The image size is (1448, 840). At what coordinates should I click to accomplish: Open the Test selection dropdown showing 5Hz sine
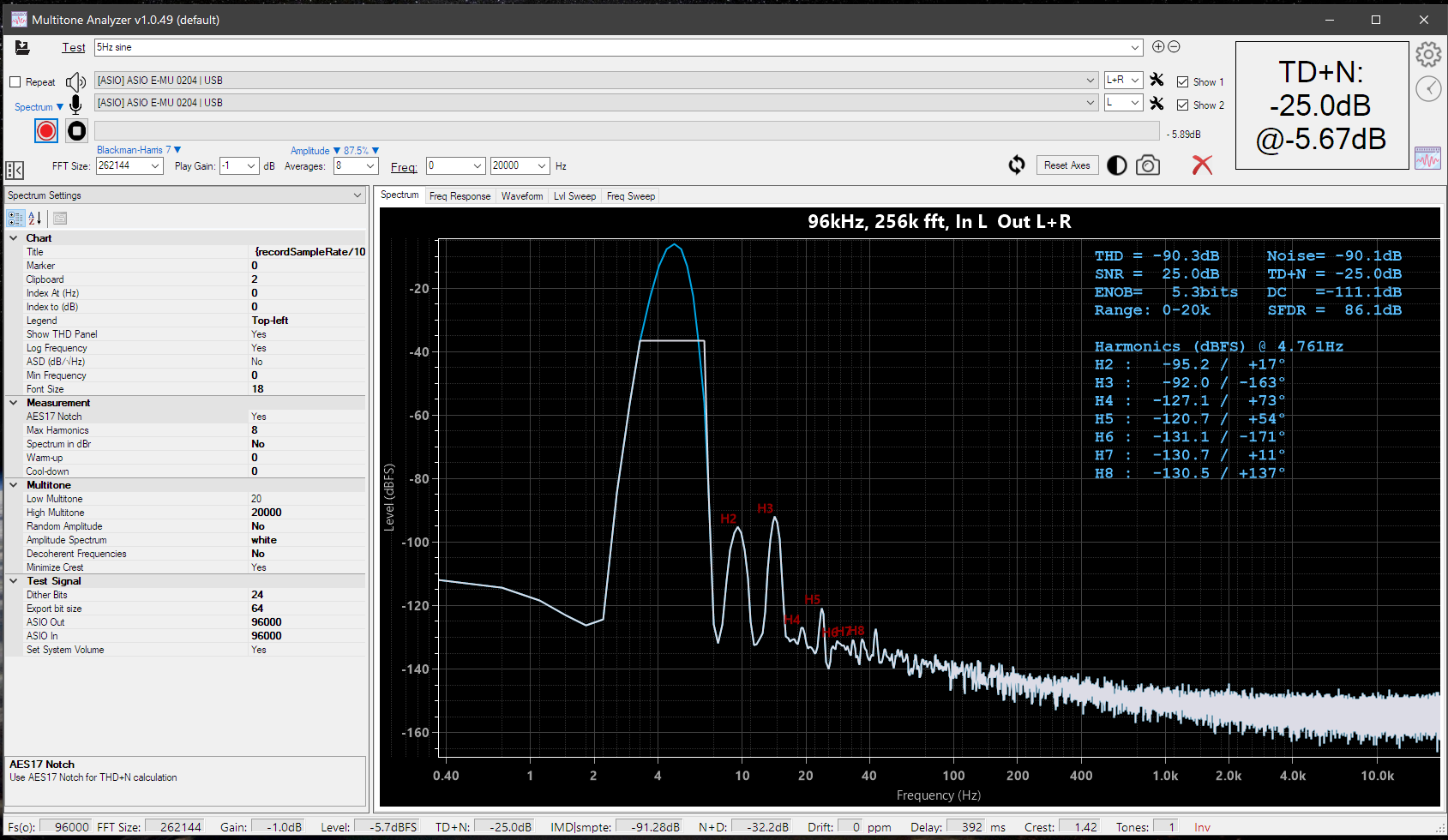click(x=618, y=47)
